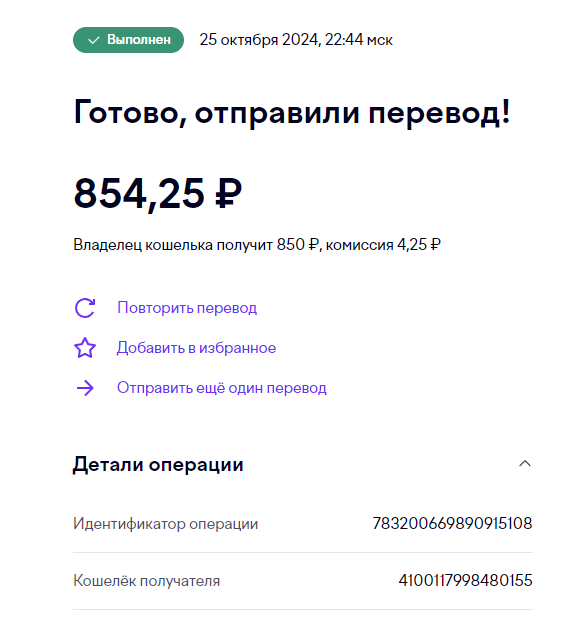
Task: Click the ruble sign beside 854,25
Action: click(228, 193)
